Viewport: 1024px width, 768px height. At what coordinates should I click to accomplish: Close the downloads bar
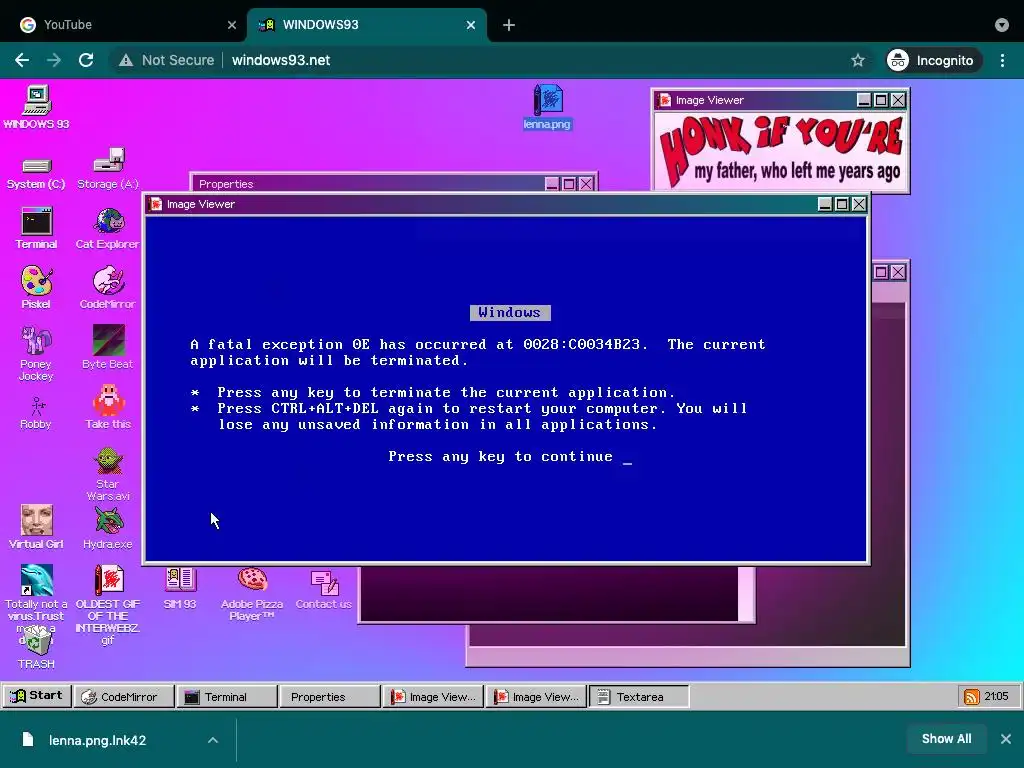1006,739
